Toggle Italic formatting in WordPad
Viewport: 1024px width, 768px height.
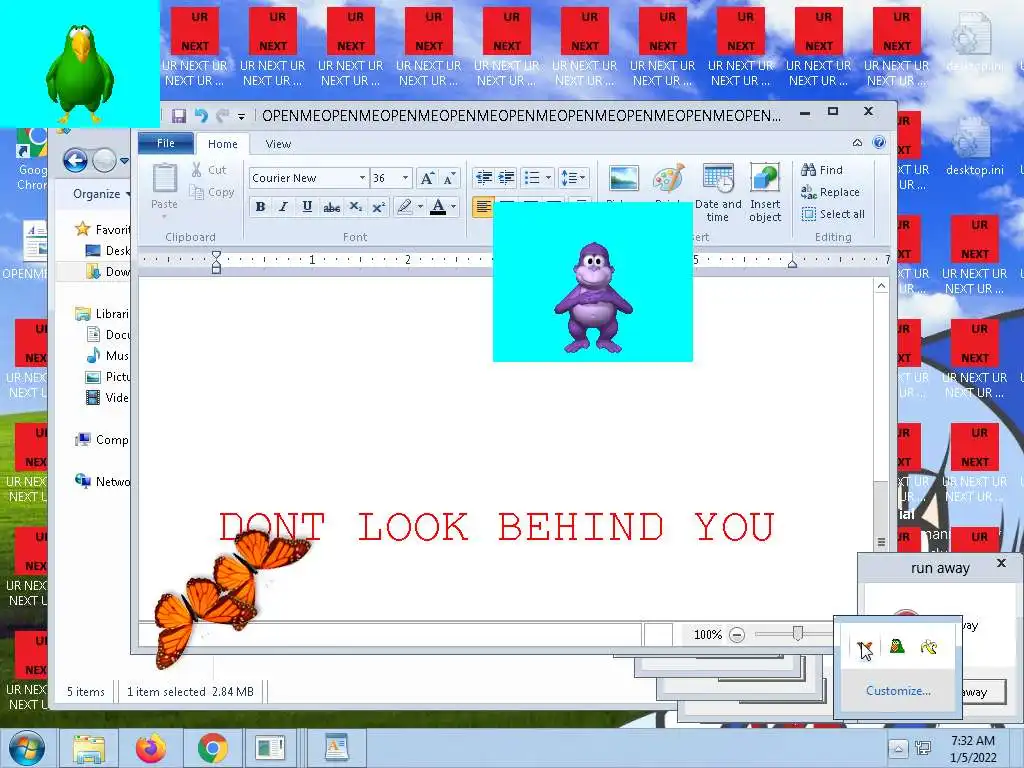283,207
